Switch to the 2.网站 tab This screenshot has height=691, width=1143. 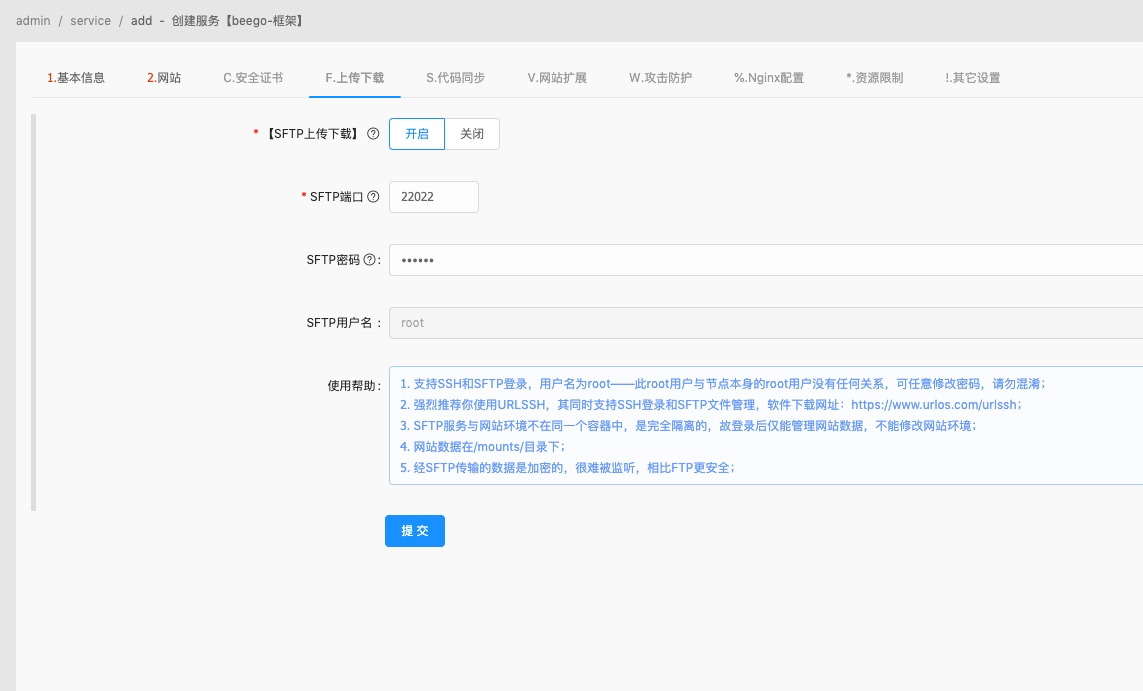[x=164, y=78]
